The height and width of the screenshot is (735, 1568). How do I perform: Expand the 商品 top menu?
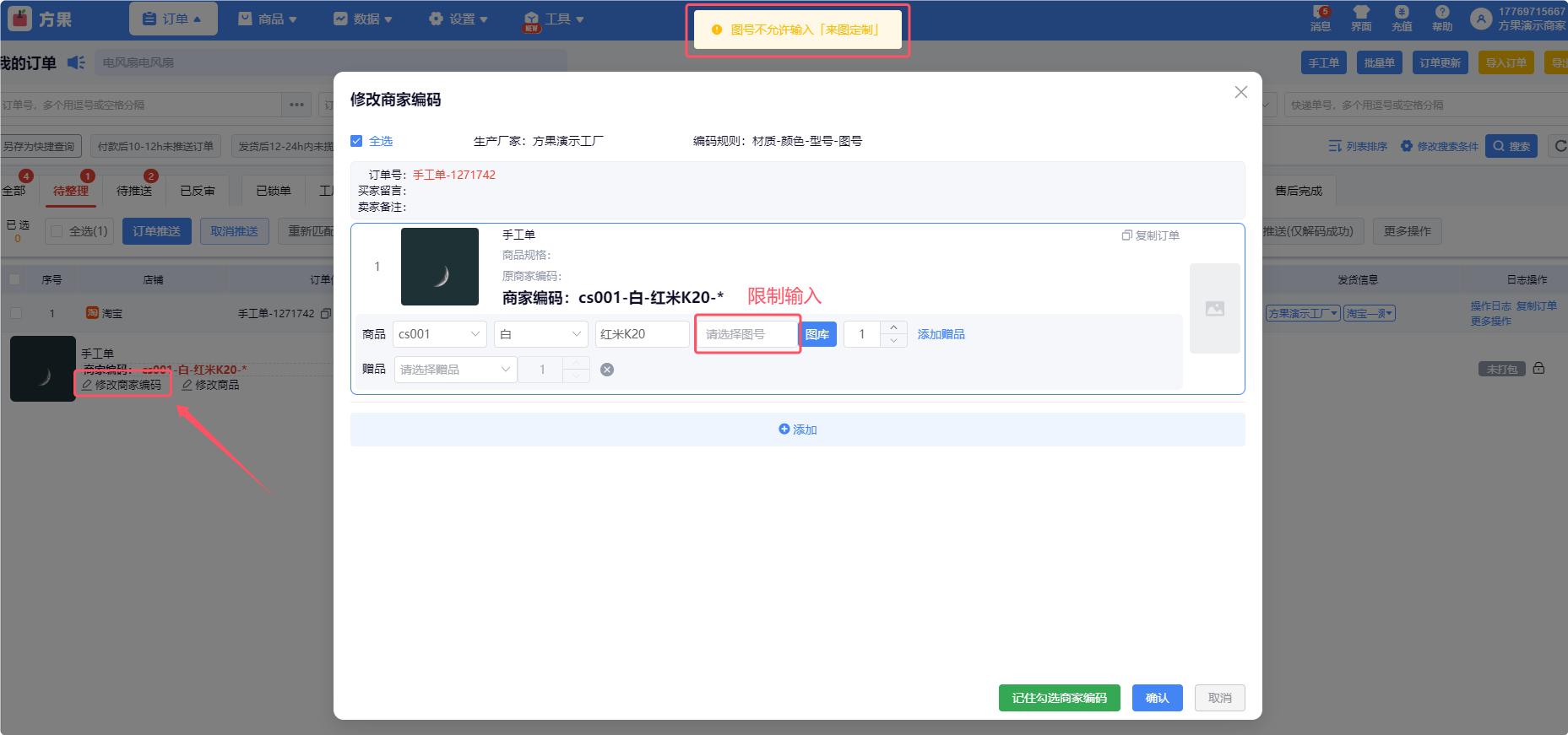(268, 19)
